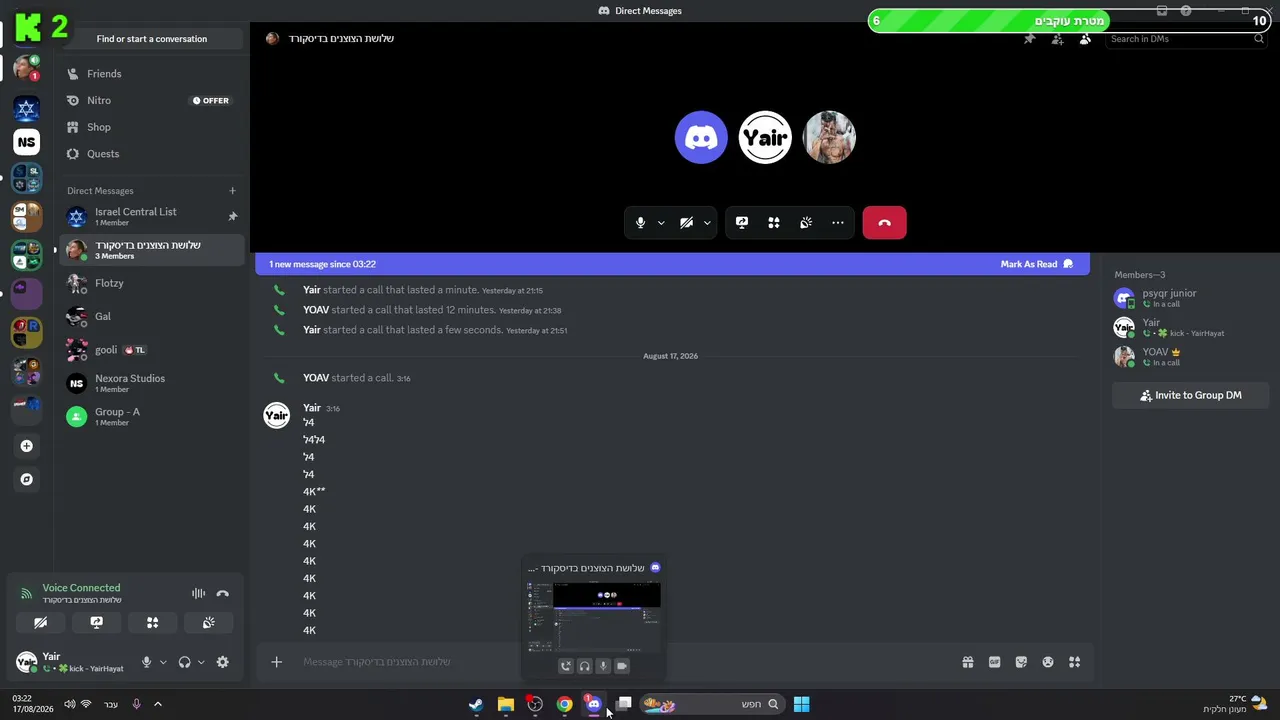Send a gift from the message bar
The image size is (1280, 720).
[968, 662]
